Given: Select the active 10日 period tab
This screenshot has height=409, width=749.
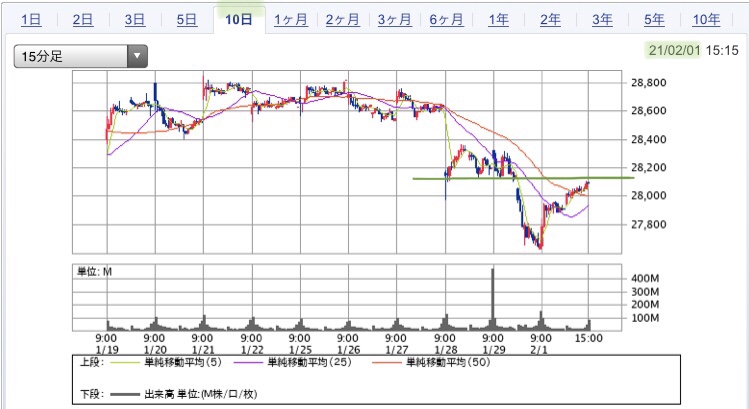Looking at the screenshot, I should [239, 20].
